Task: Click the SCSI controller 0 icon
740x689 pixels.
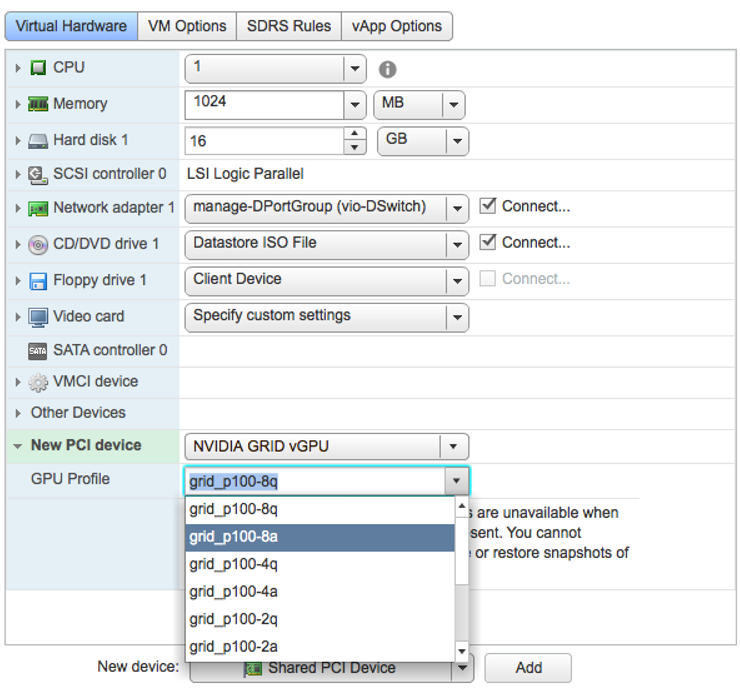Action: (38, 175)
